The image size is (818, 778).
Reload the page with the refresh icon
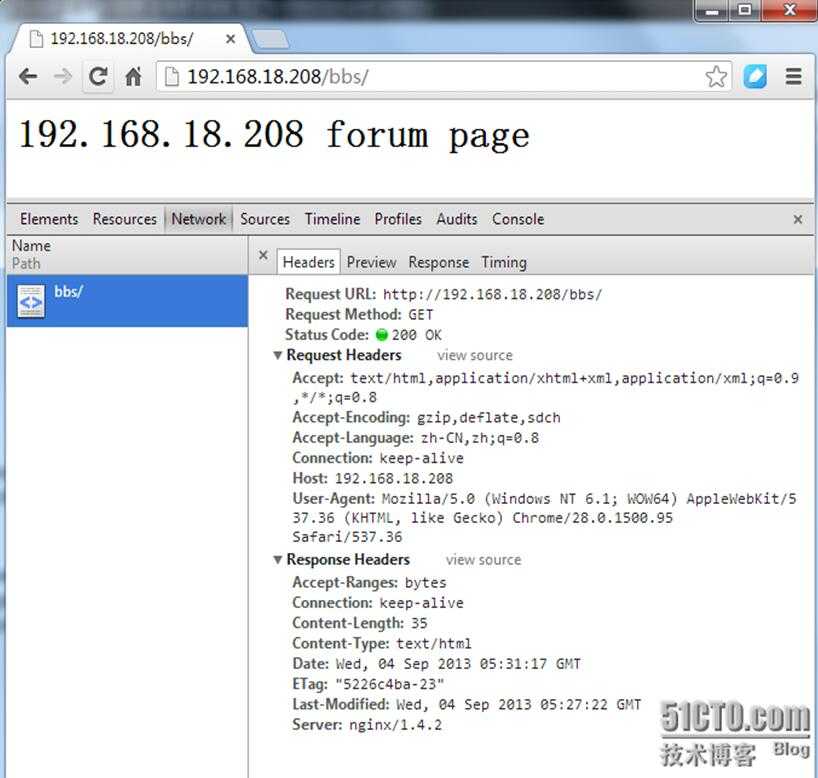[98, 77]
